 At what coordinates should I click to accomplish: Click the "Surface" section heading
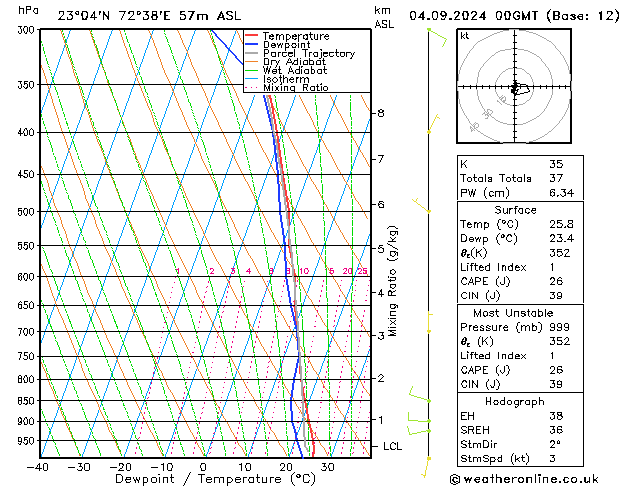[515, 210]
